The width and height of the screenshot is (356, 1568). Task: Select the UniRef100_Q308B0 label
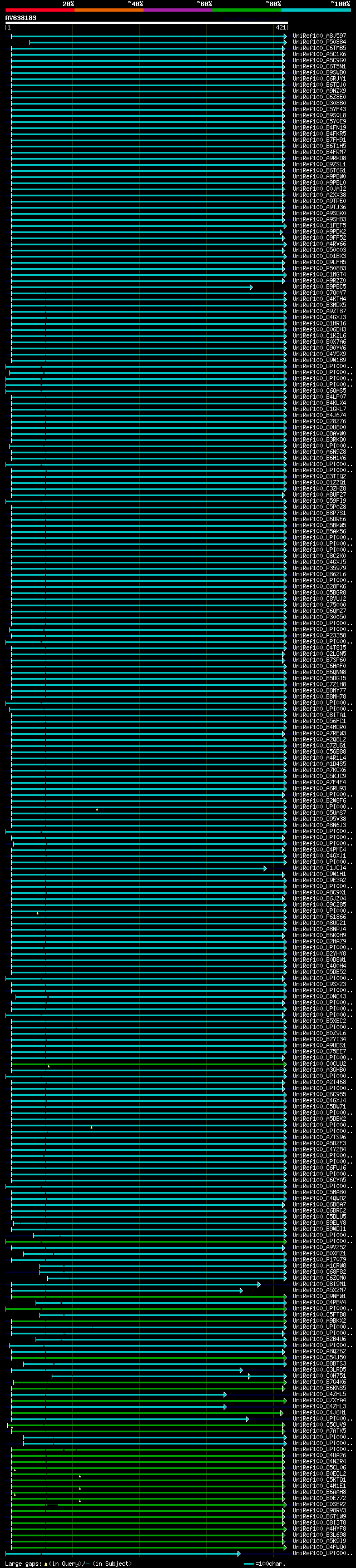[x=319, y=103]
